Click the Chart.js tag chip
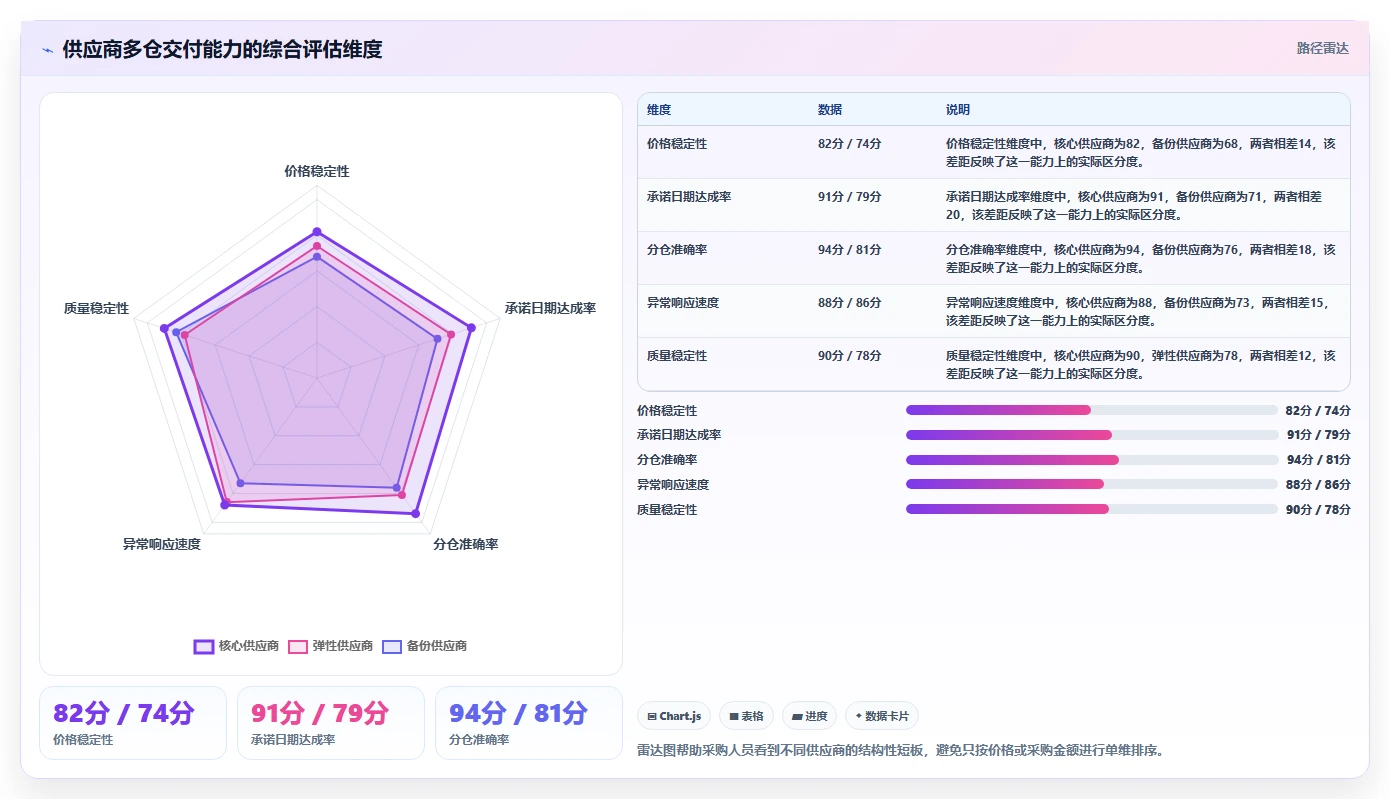Screen dimensions: 1390x799 click(x=674, y=716)
